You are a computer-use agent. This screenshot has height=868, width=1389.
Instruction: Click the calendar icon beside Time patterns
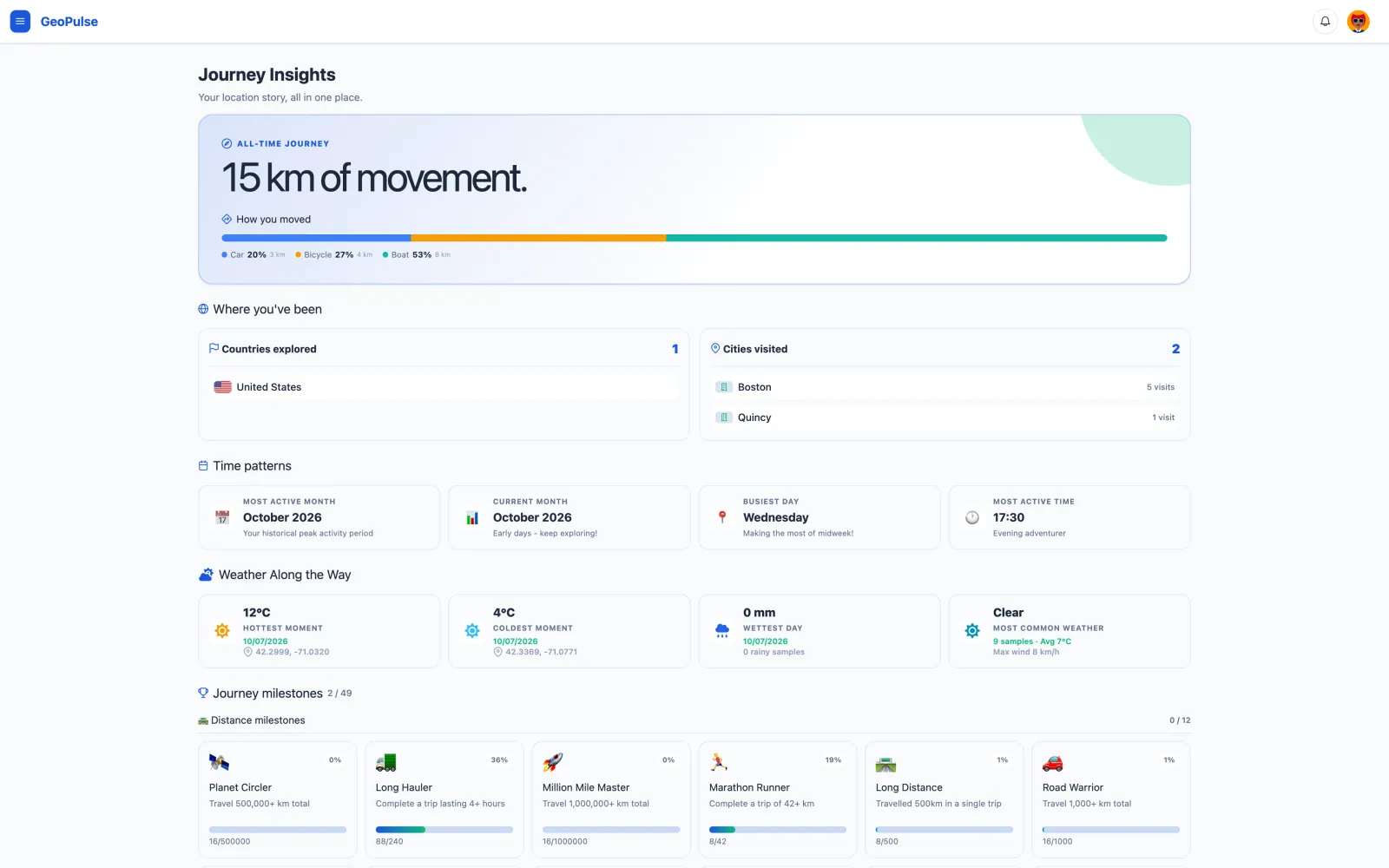click(203, 466)
